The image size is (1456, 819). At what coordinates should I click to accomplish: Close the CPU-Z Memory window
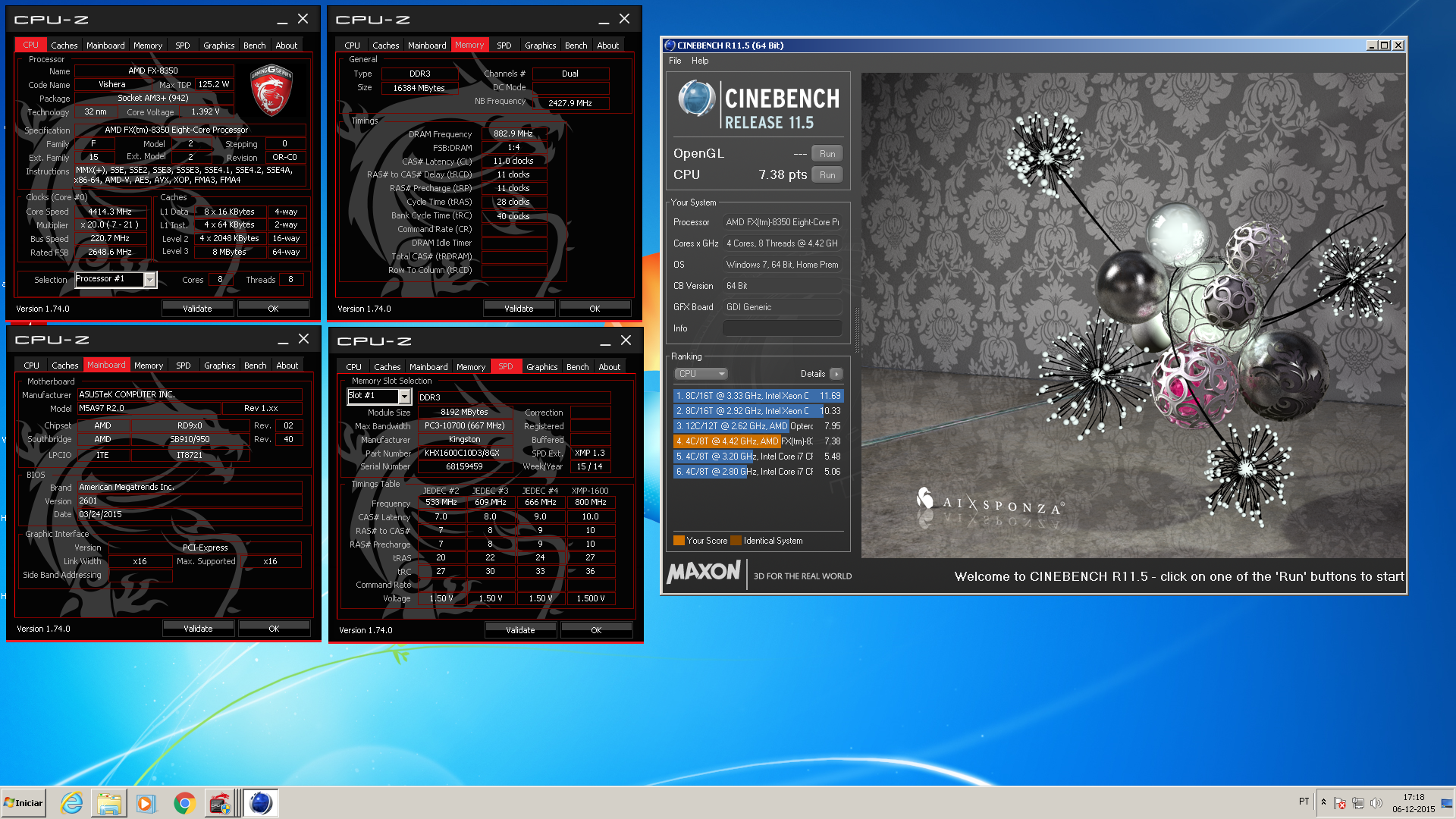(x=624, y=19)
